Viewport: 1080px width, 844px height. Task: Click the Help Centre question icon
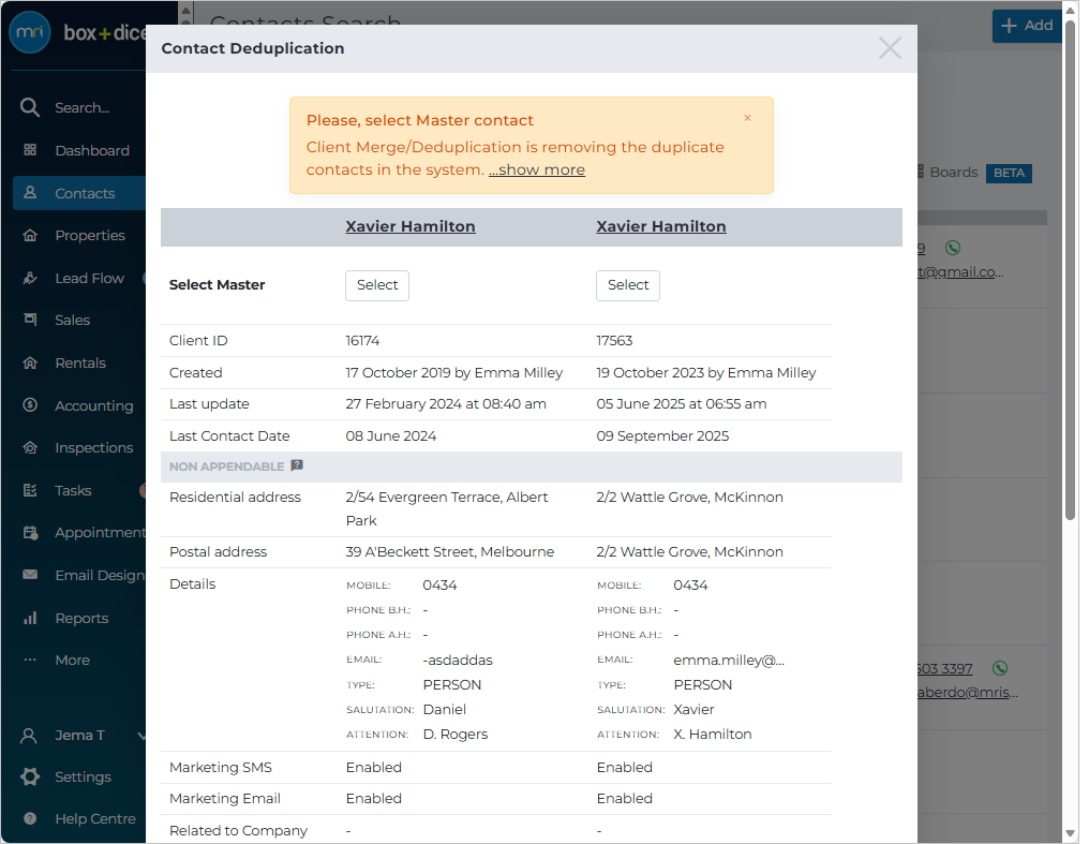tap(30, 819)
